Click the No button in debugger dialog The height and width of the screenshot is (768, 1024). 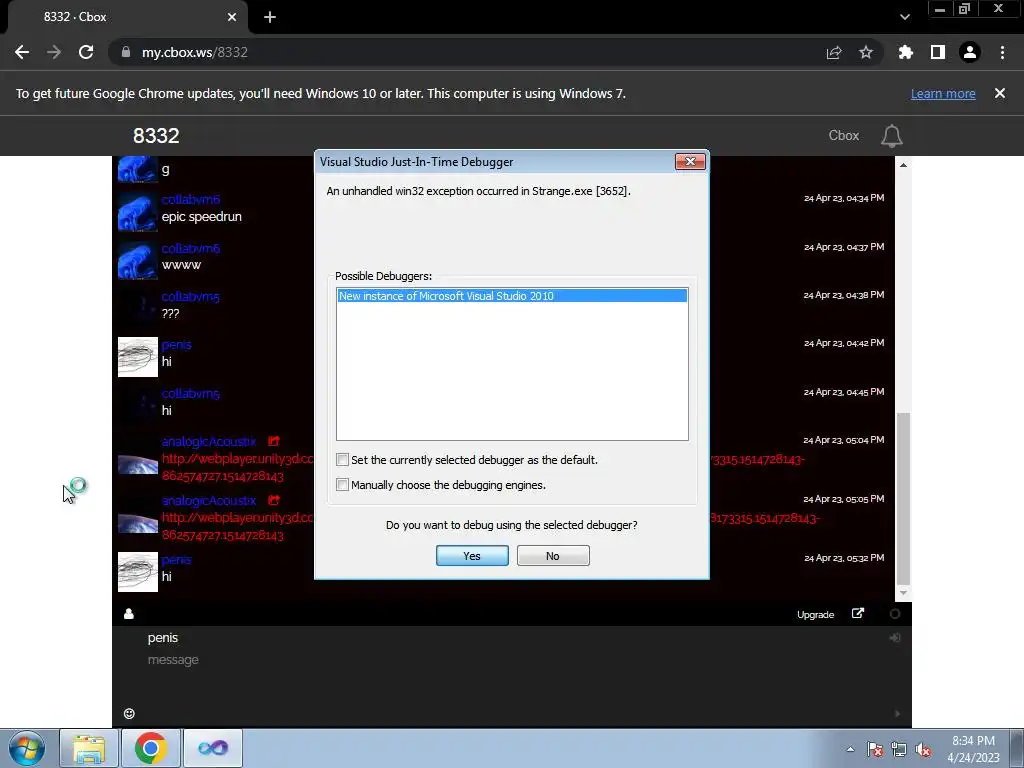tap(553, 556)
